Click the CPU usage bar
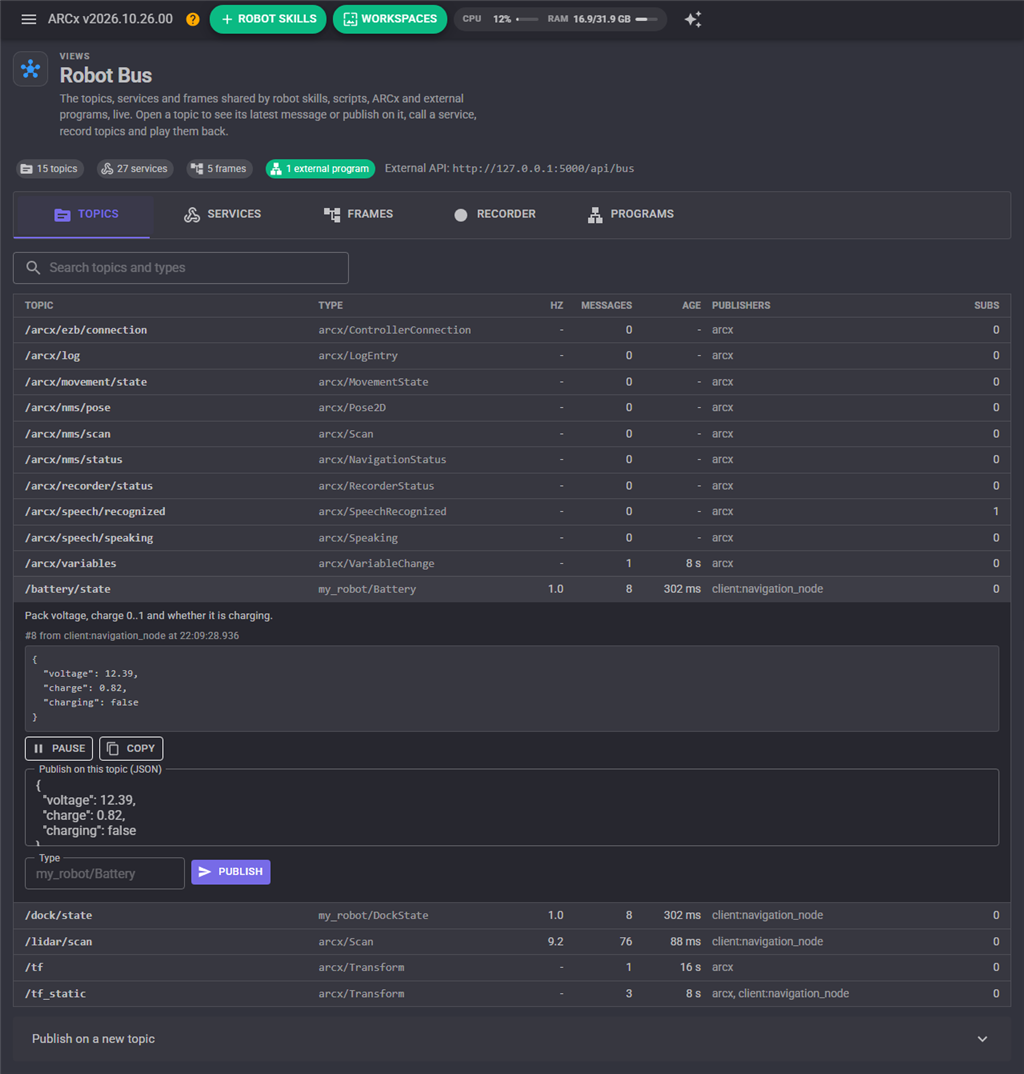 (x=527, y=19)
